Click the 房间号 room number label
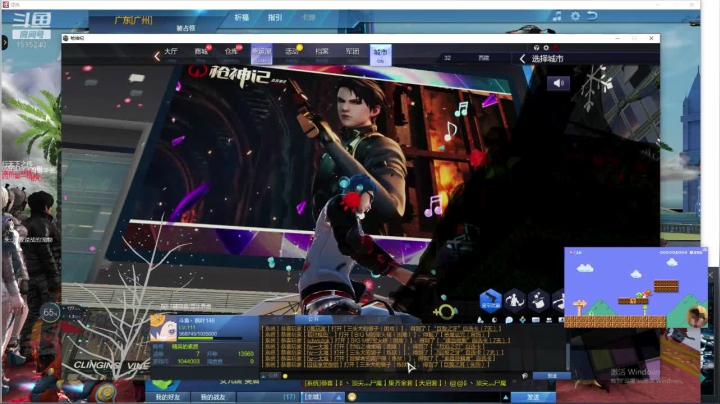The image size is (720, 404). tap(31, 35)
